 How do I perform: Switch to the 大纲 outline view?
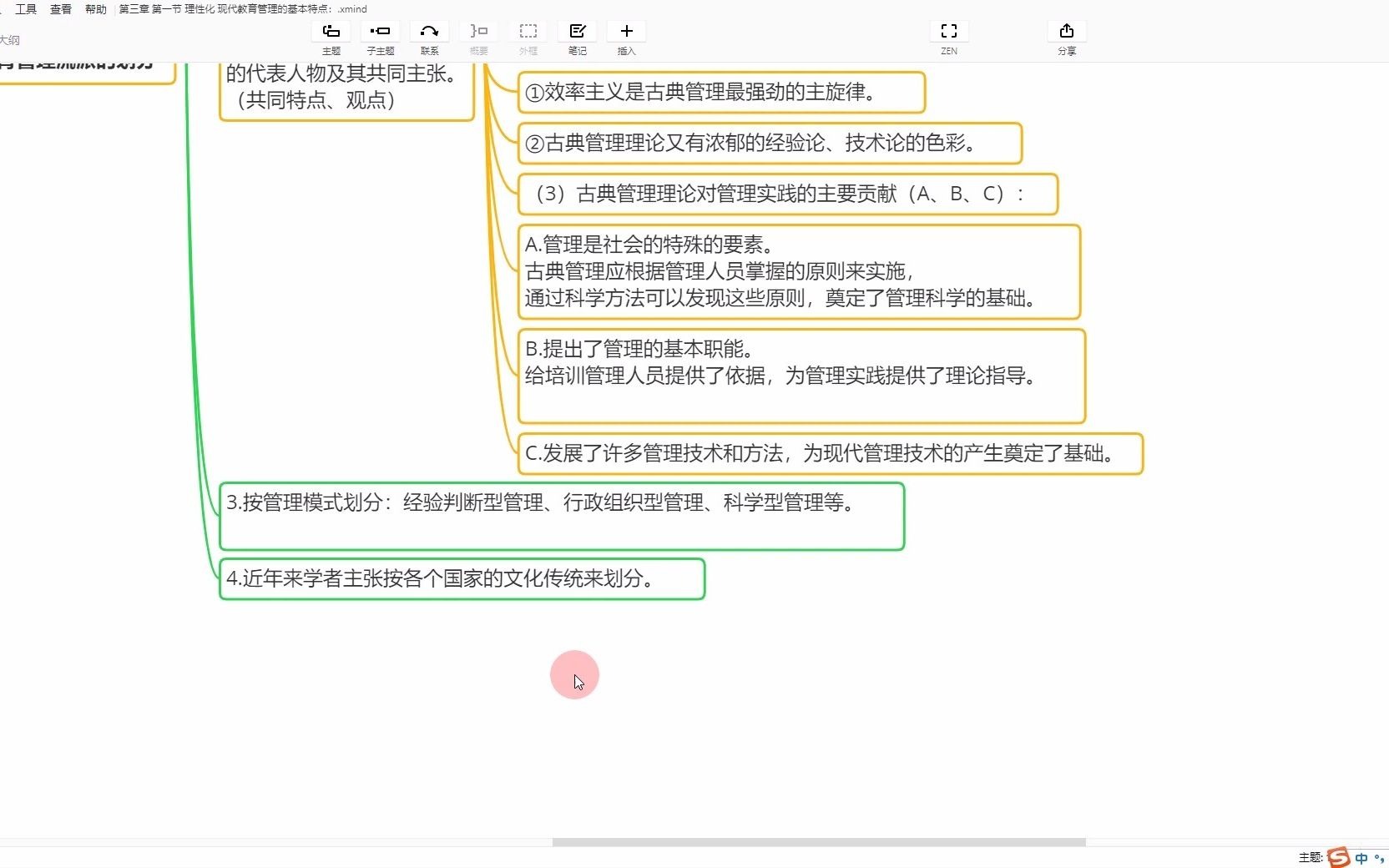pyautogui.click(x=9, y=40)
